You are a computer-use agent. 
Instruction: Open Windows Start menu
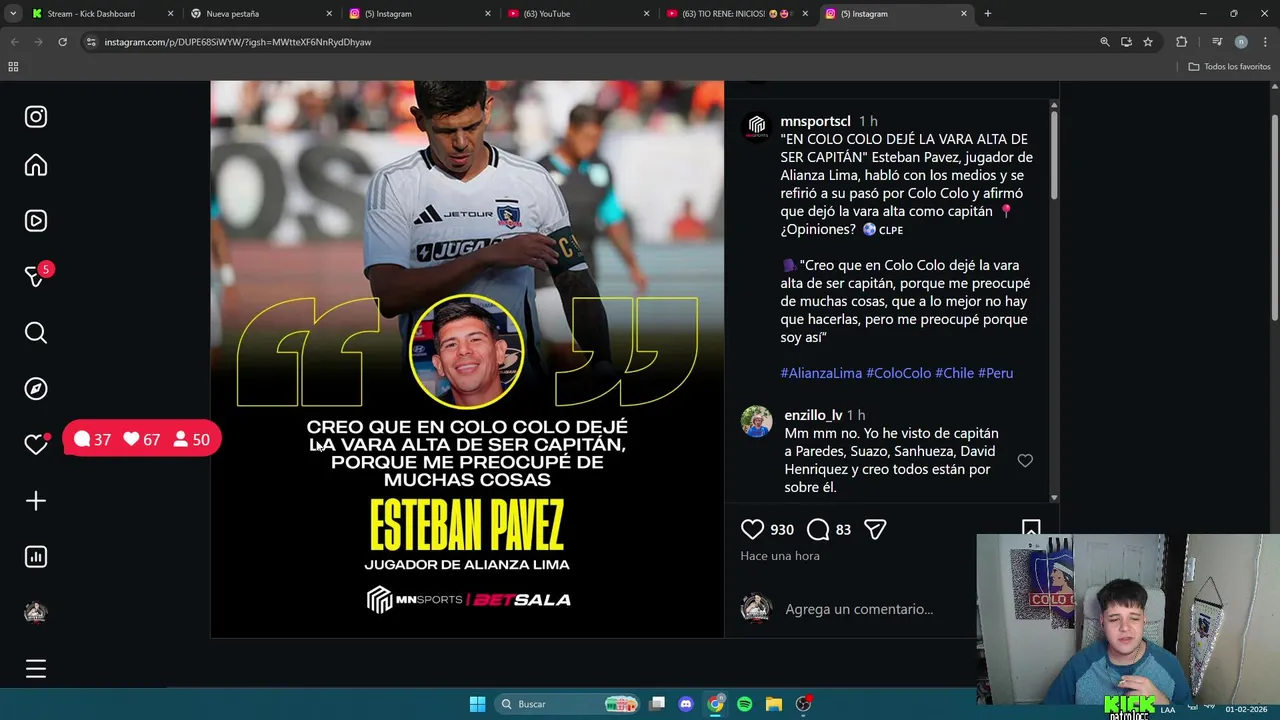point(477,704)
